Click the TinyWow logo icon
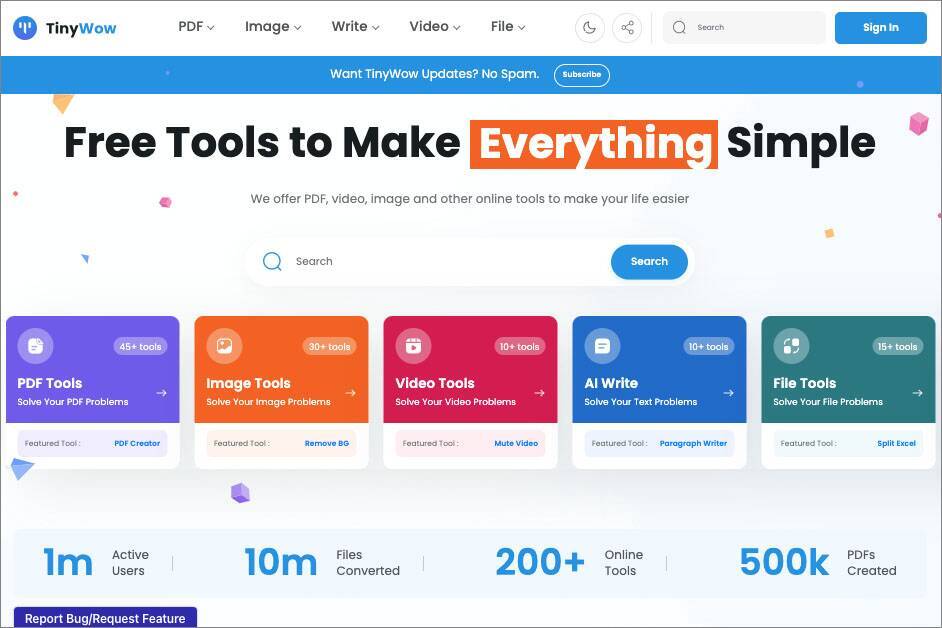Viewport: 942px width, 628px height. [x=25, y=28]
